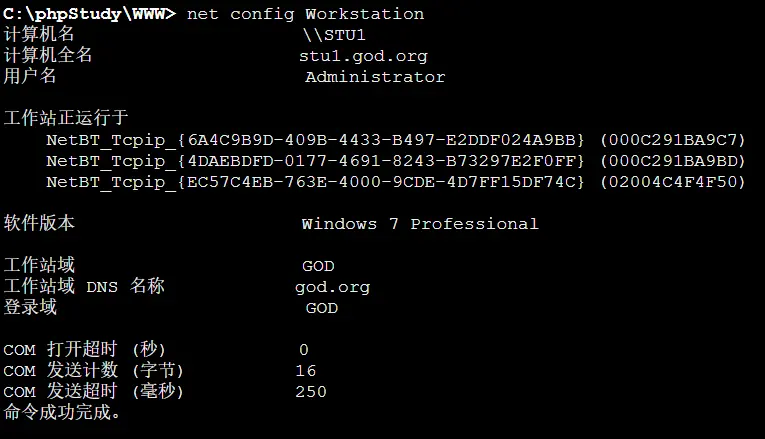This screenshot has height=439, width=765.
Task: Click the full computer name stu1.god.org
Action: (362, 56)
